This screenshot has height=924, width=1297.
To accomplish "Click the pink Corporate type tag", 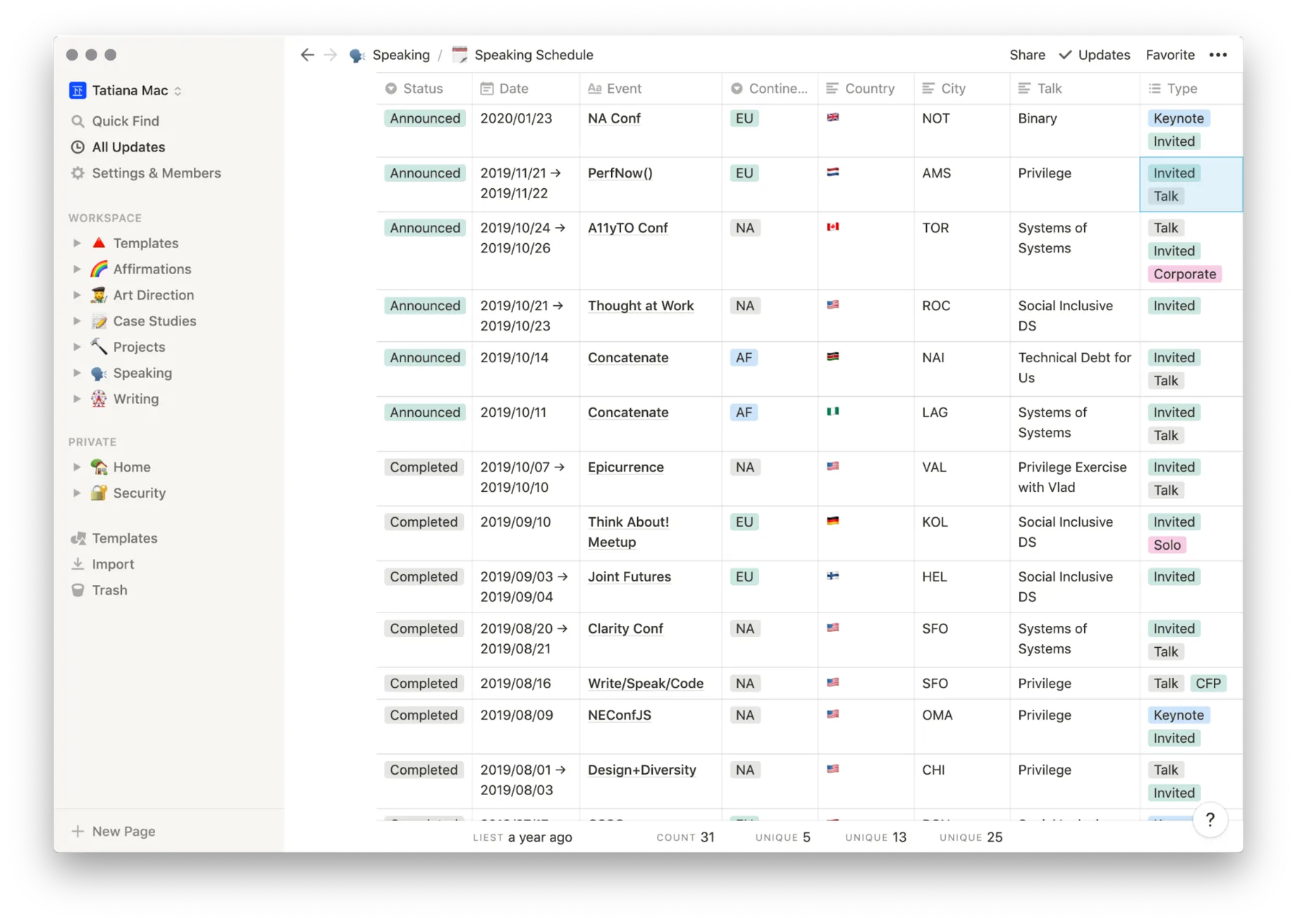I will 1184,274.
